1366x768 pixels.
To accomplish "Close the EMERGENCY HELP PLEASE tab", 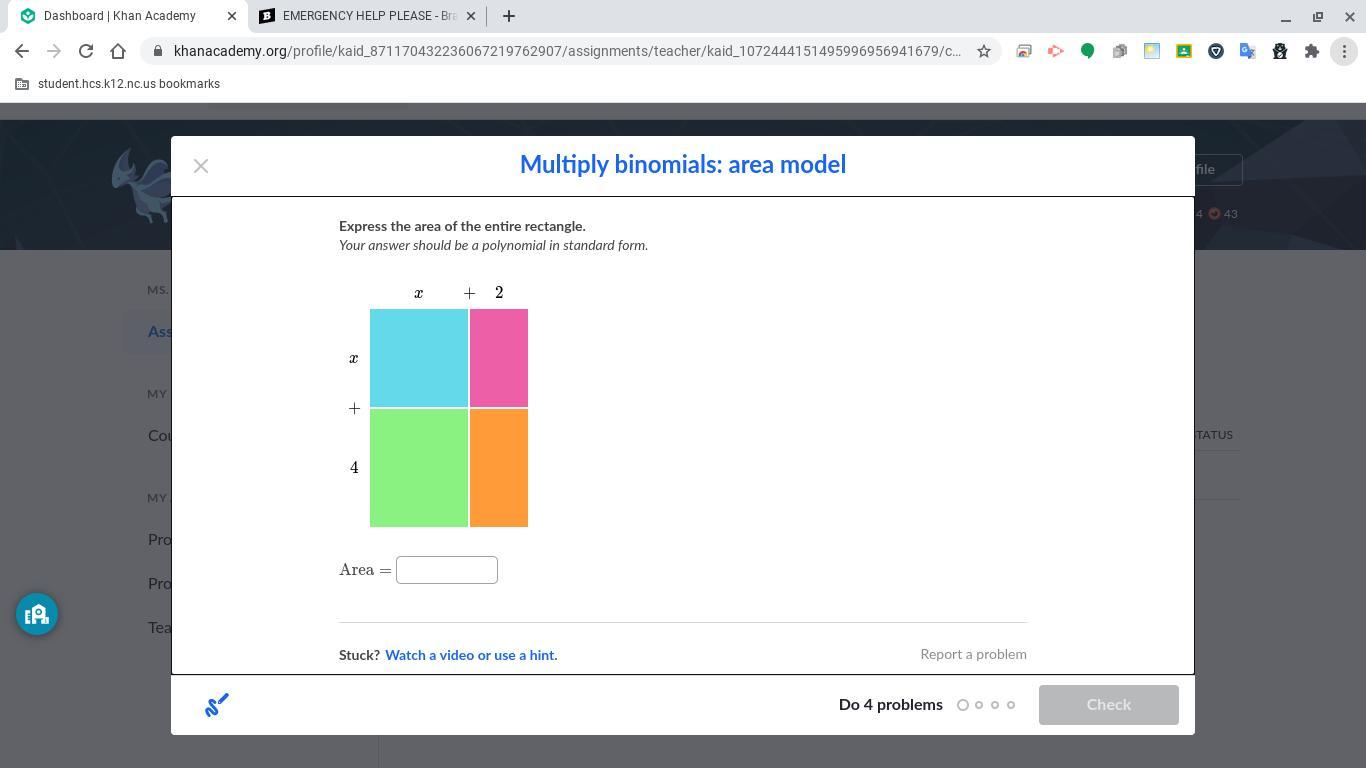I will pyautogui.click(x=473, y=16).
